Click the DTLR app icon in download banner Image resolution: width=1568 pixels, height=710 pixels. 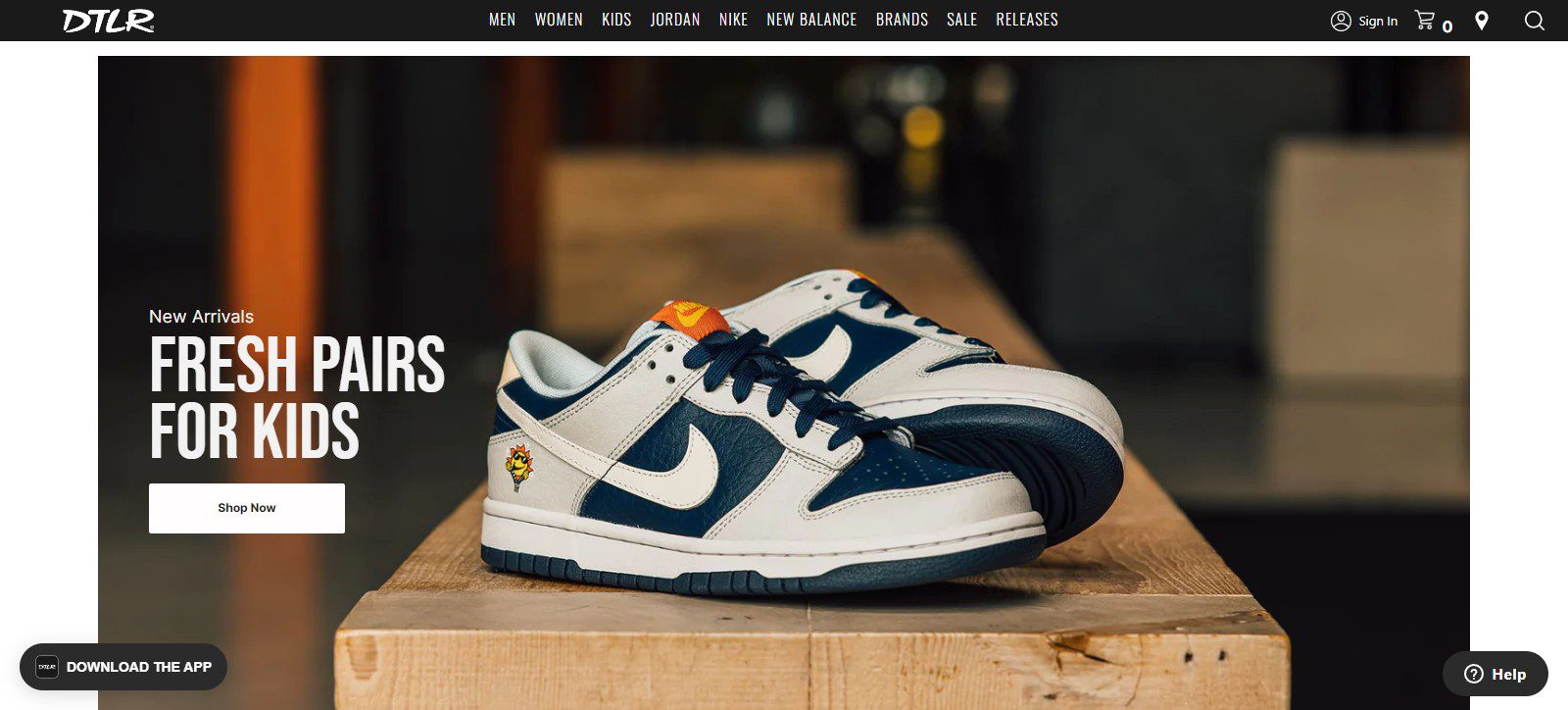point(47,667)
